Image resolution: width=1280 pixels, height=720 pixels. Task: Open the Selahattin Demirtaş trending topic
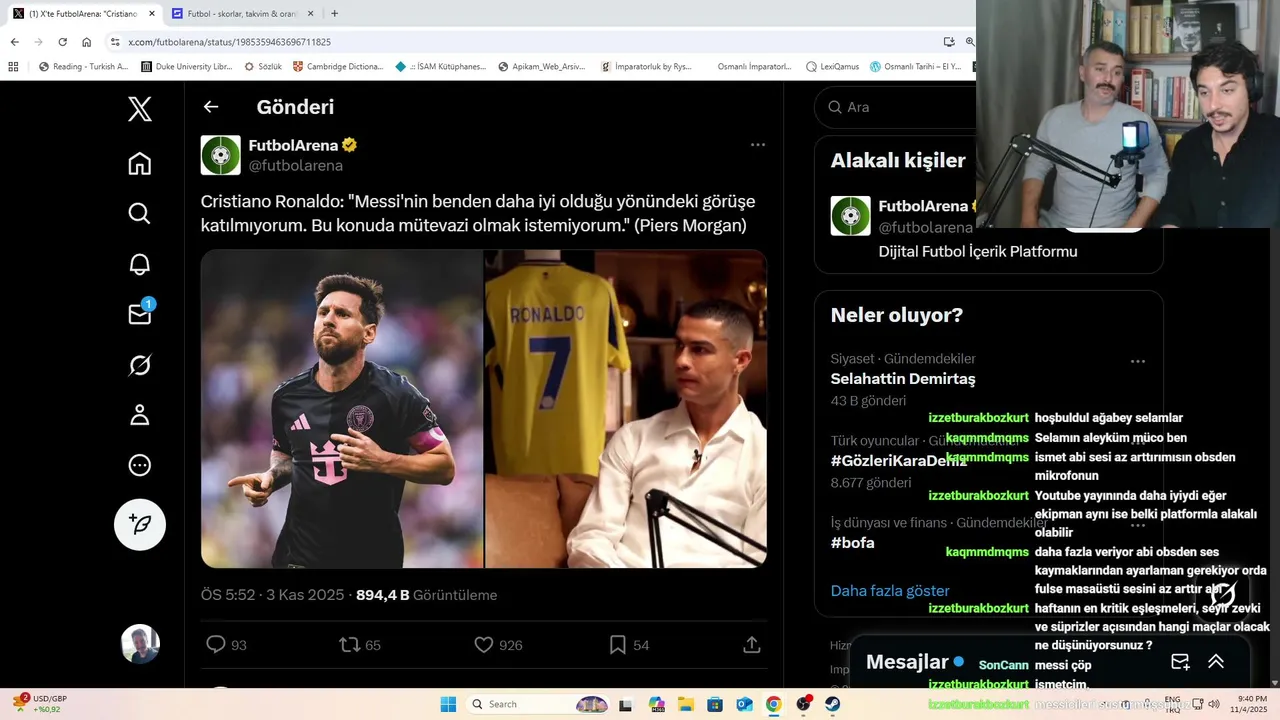(903, 379)
